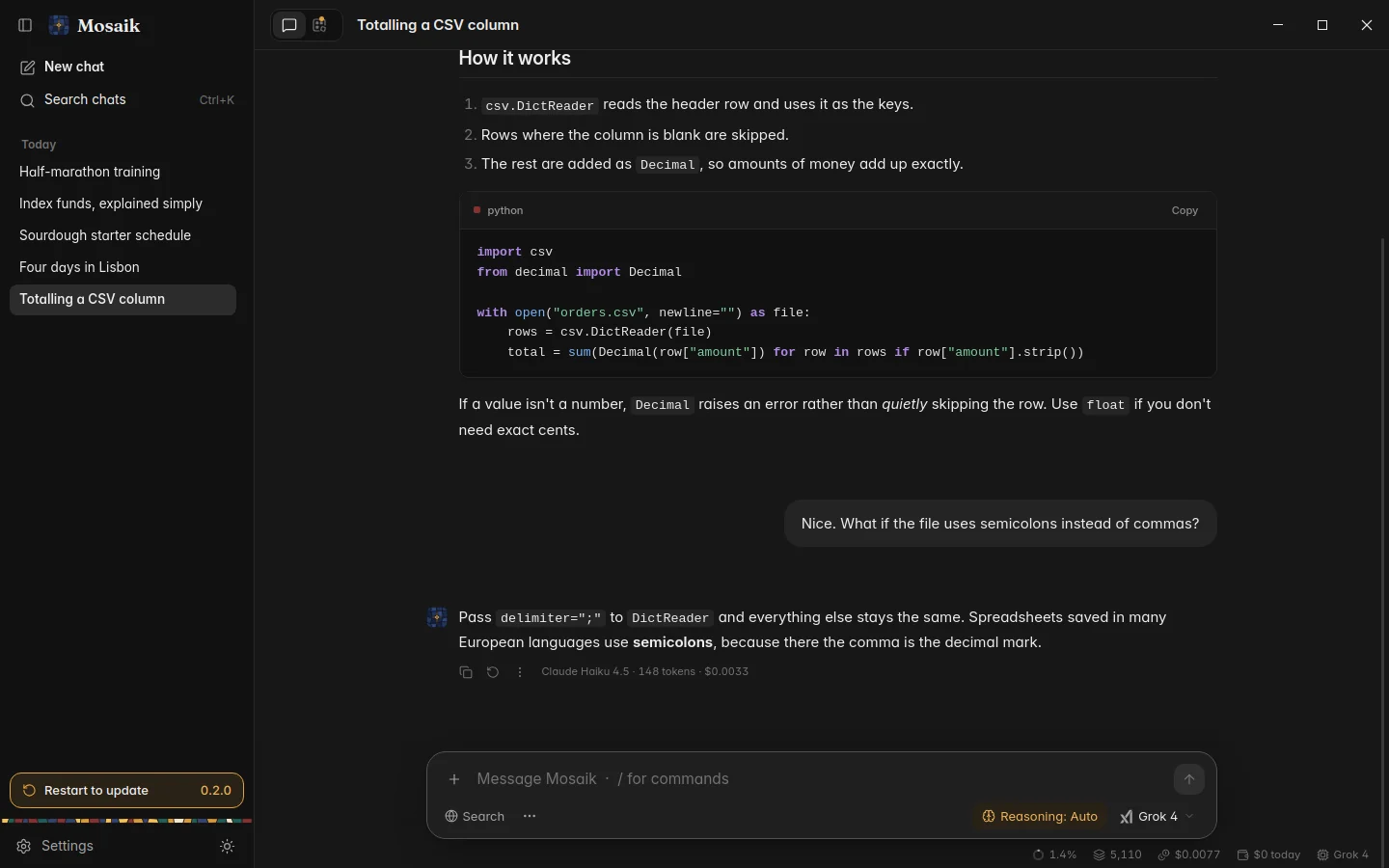
Task: Toggle Reasoning: Auto setting
Action: pyautogui.click(x=1040, y=816)
